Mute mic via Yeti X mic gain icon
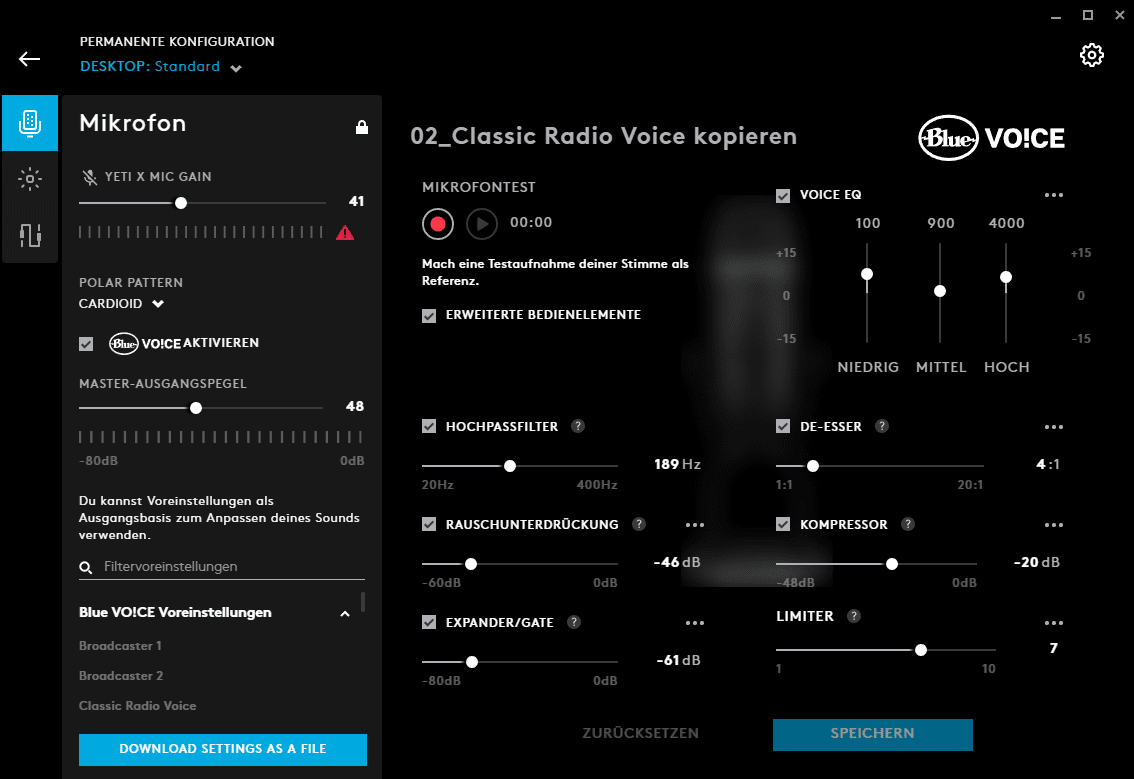1134x779 pixels. pos(90,176)
